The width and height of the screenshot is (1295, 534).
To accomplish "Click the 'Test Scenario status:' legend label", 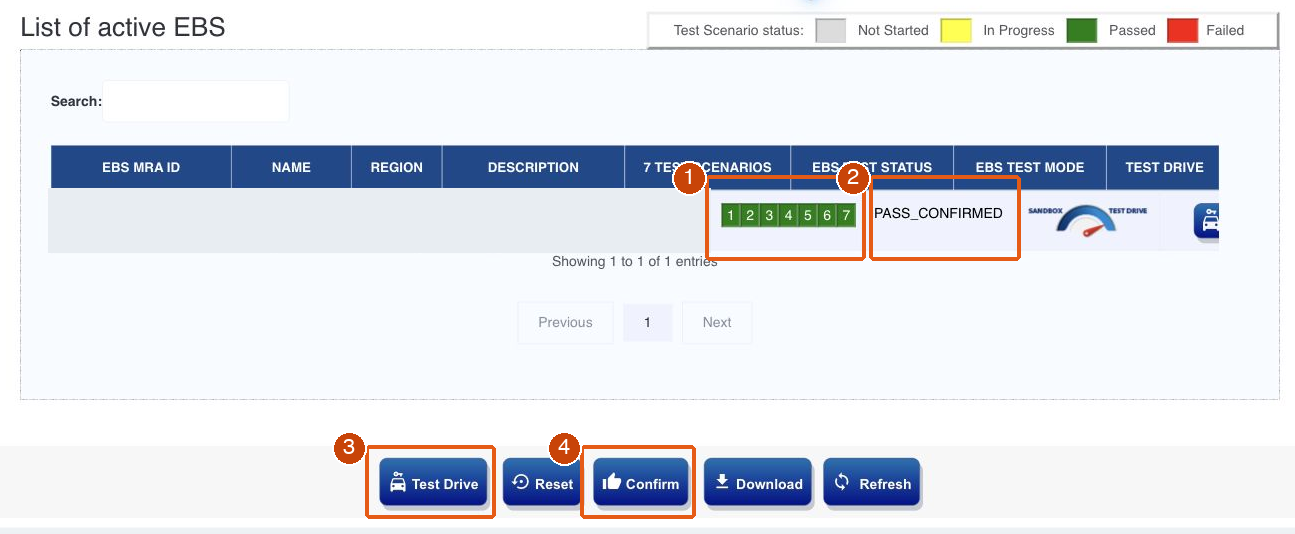I will tap(738, 30).
